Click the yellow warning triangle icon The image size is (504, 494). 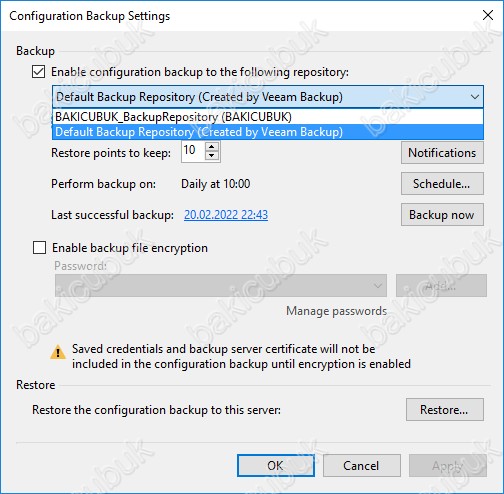click(x=58, y=352)
